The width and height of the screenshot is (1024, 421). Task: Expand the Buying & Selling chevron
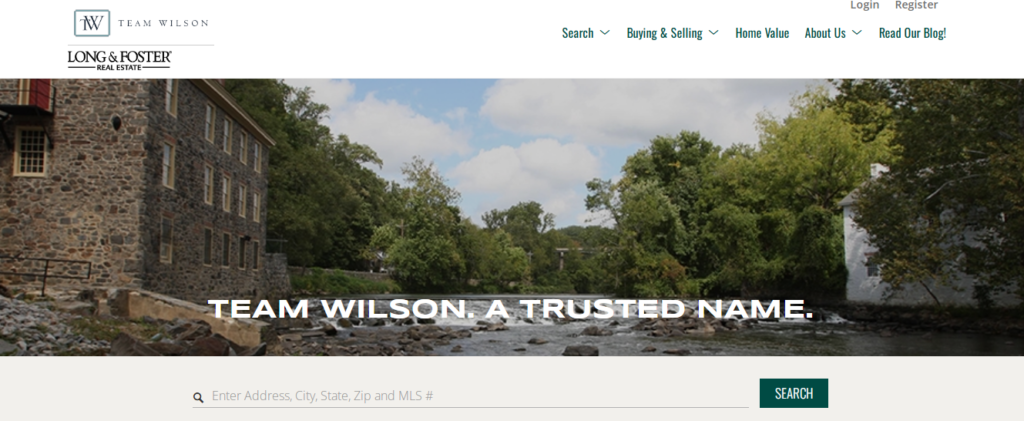click(713, 33)
